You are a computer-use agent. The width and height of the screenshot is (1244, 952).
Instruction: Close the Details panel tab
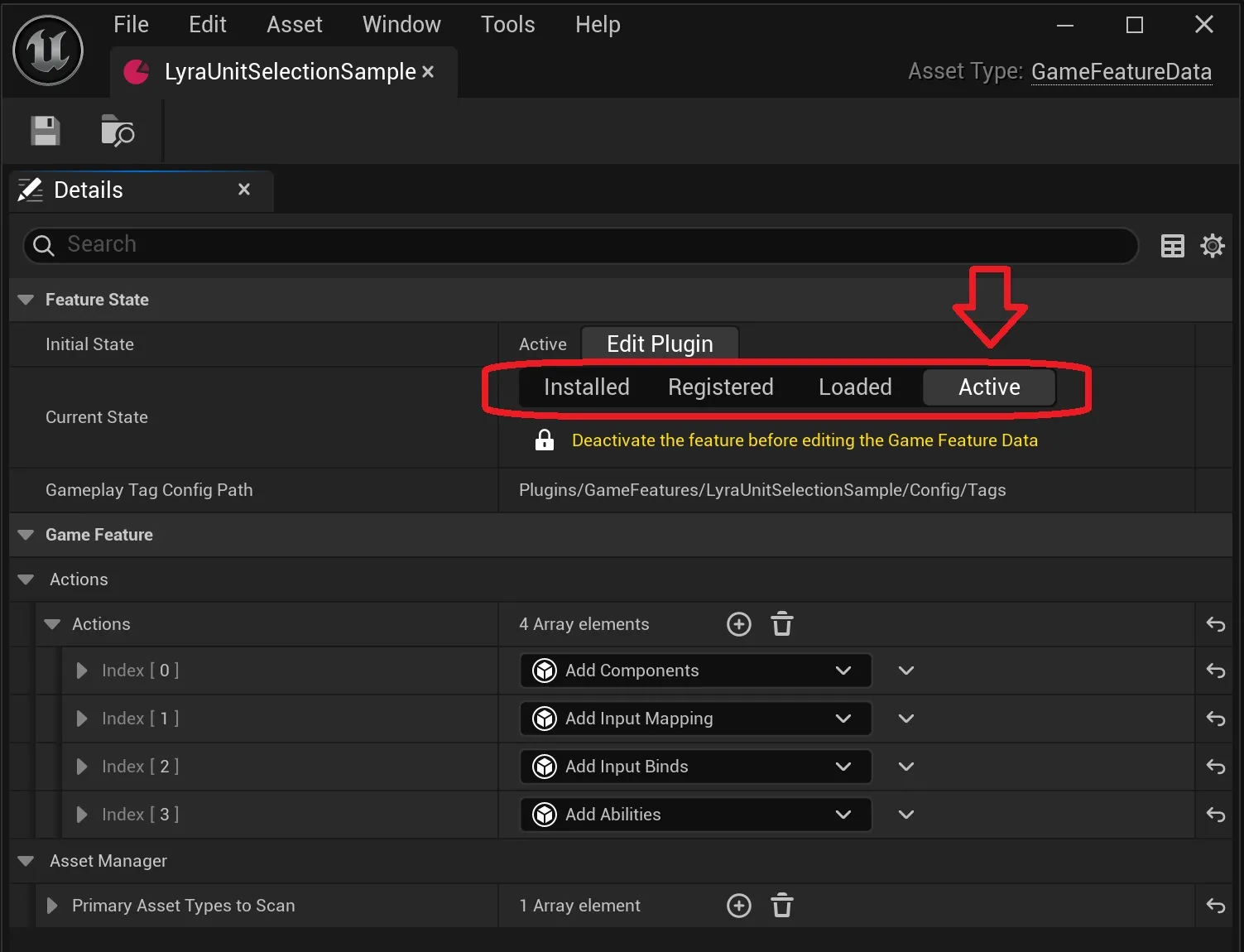pos(244,190)
